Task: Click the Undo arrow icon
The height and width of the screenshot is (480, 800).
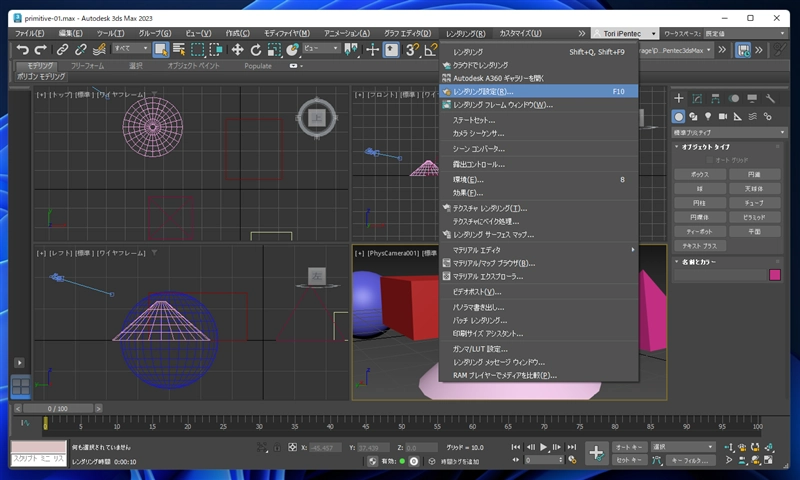Action: tap(22, 49)
